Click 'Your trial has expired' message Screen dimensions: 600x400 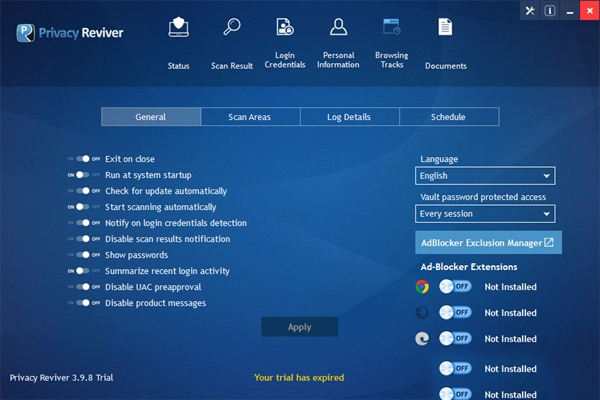[299, 378]
